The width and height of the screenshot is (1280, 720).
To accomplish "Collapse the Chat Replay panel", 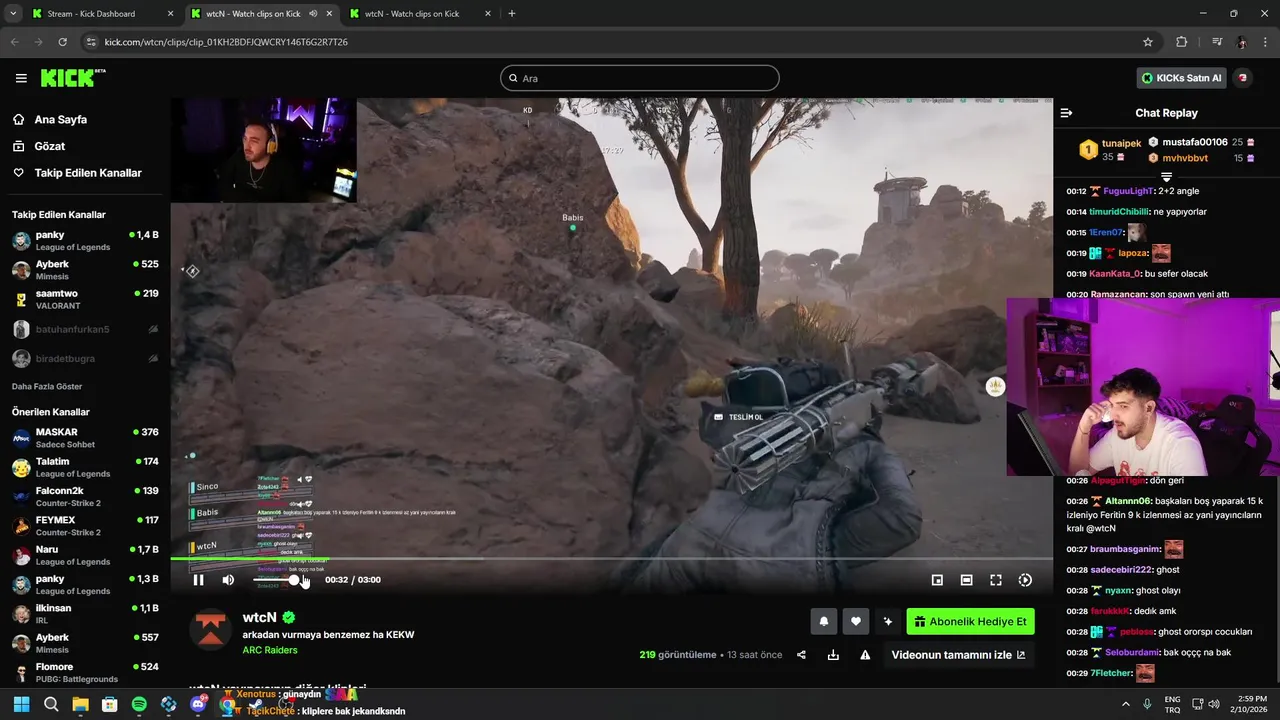I will coord(1066,113).
